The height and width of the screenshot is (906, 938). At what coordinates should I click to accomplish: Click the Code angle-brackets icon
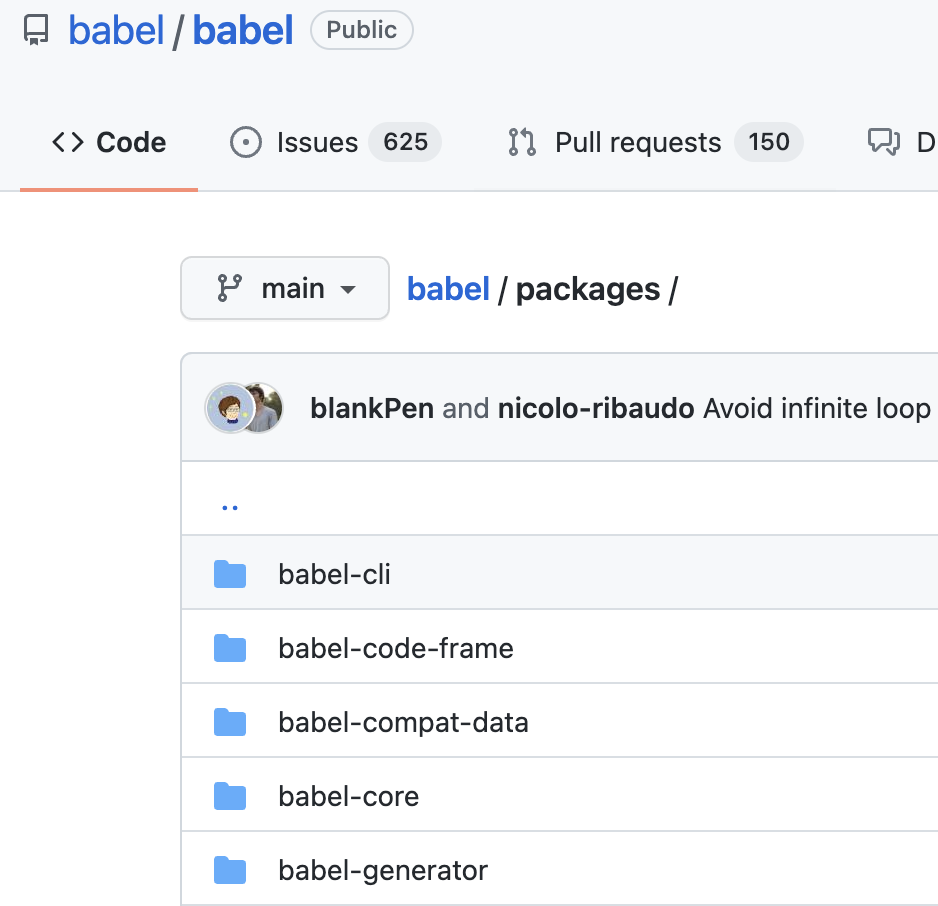pos(68,142)
